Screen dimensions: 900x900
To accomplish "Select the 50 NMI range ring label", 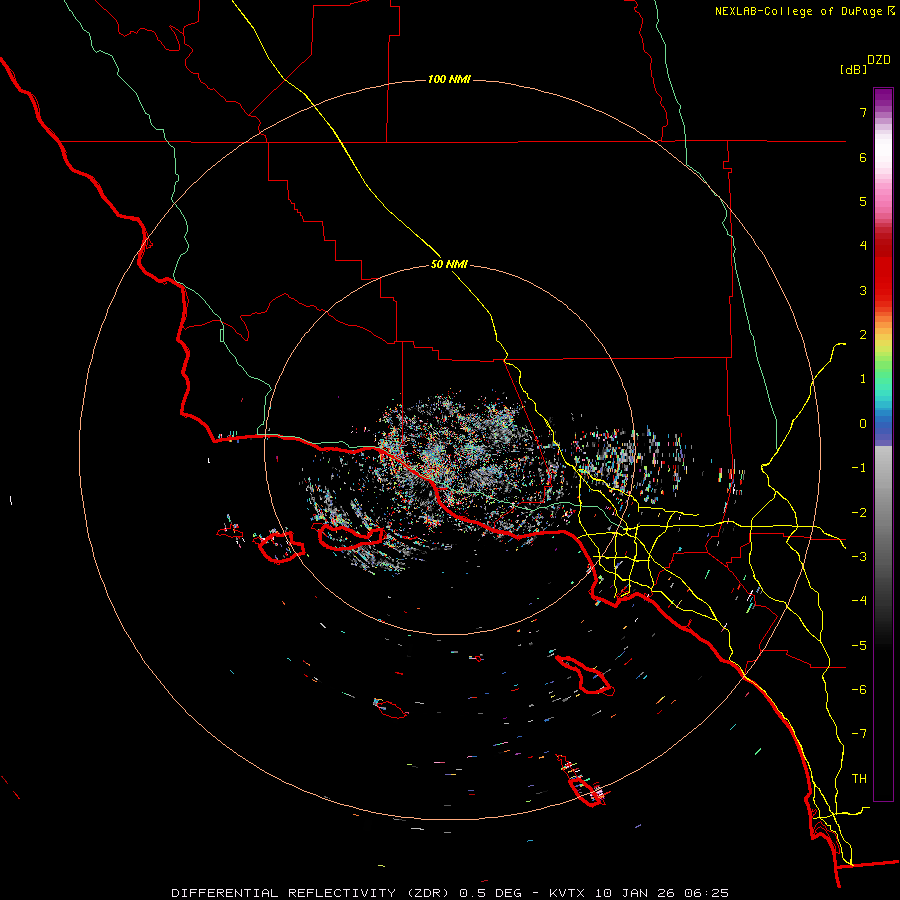I will 449,264.
